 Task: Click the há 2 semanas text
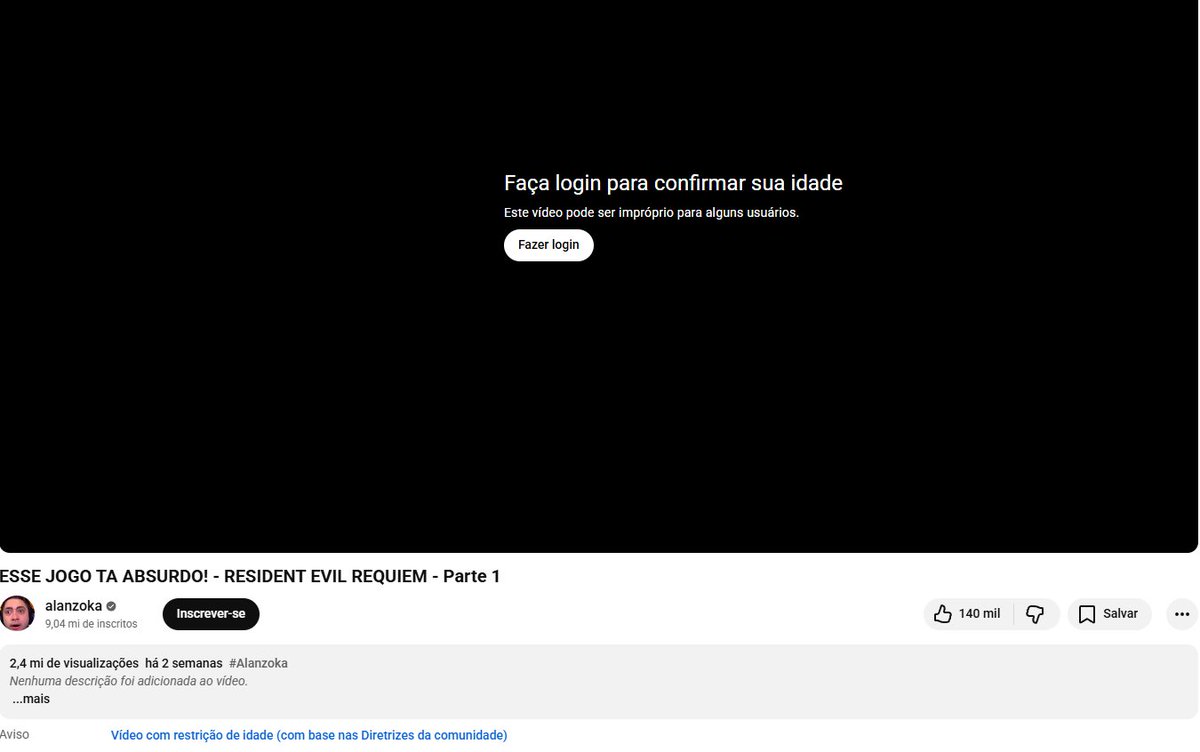click(x=183, y=663)
